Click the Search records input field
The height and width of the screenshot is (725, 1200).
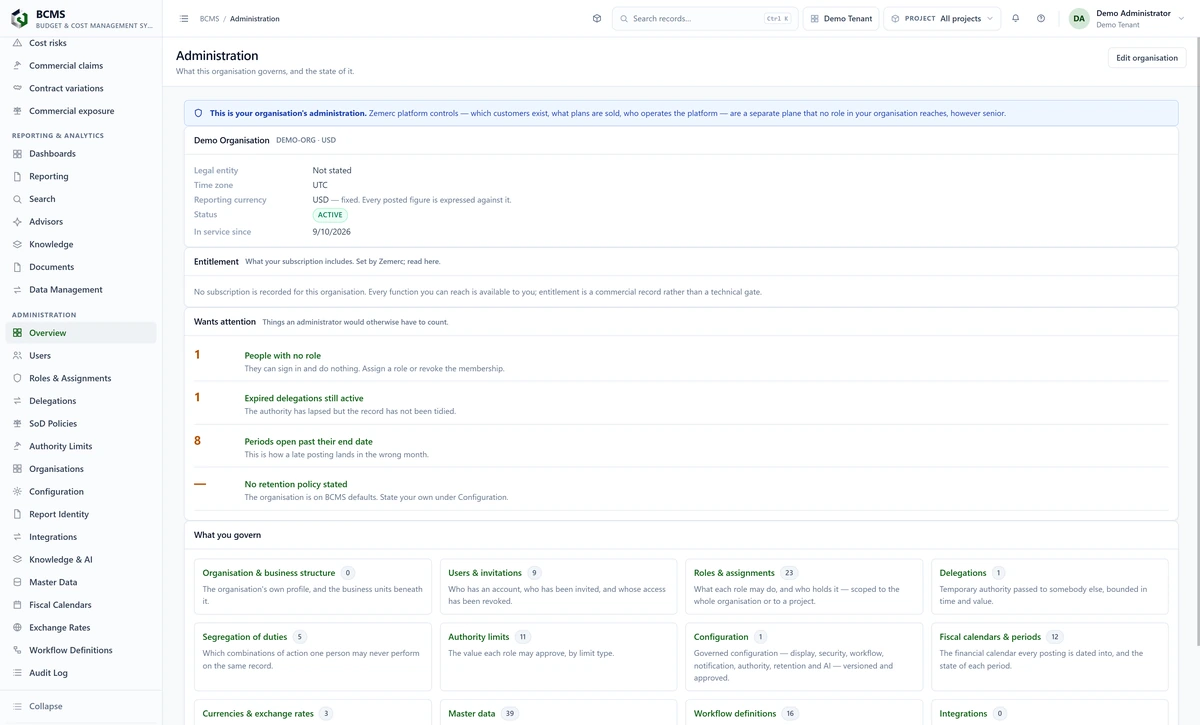coord(705,18)
